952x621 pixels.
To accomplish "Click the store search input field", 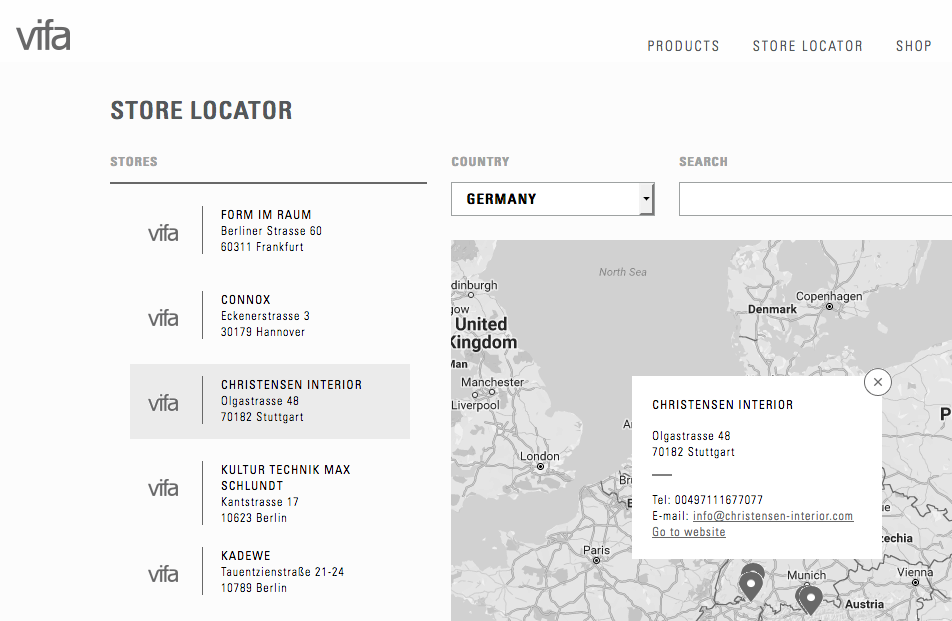I will (x=815, y=199).
